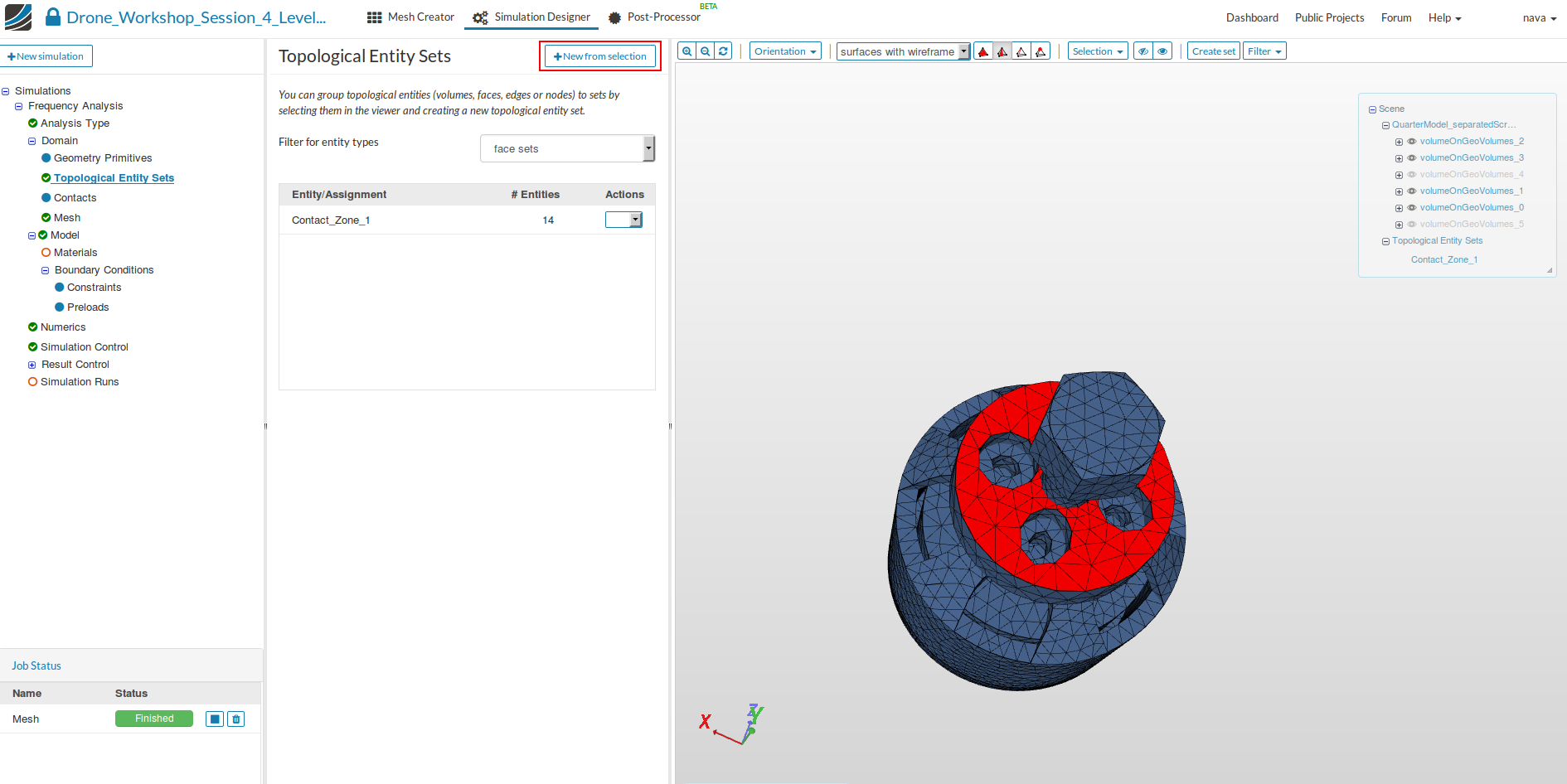Viewport: 1567px width, 784px height.
Task: Click the crossed-out eye hide-selection icon
Action: 1143,51
